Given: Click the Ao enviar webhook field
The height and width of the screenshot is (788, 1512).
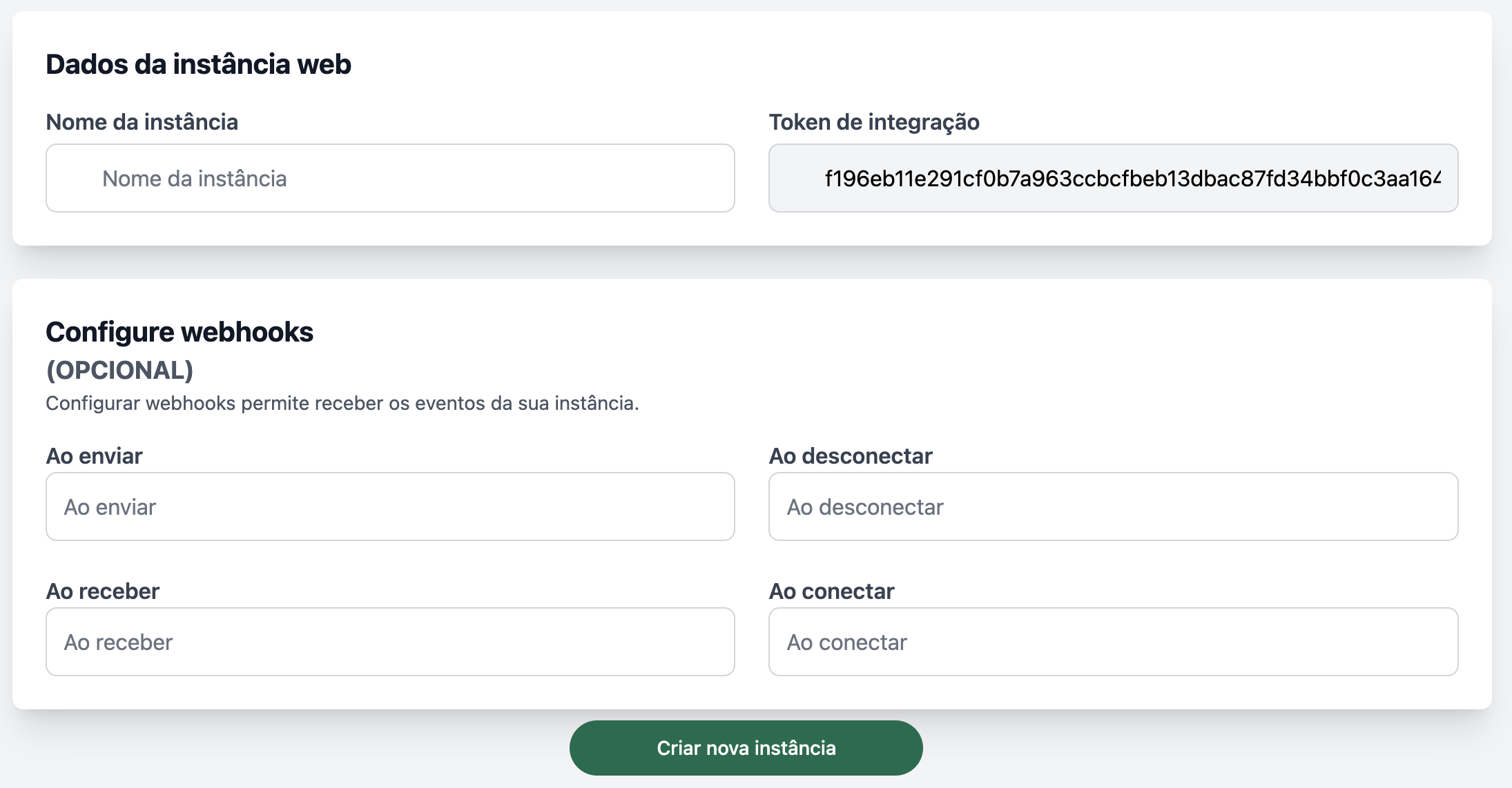Looking at the screenshot, I should click(390, 506).
